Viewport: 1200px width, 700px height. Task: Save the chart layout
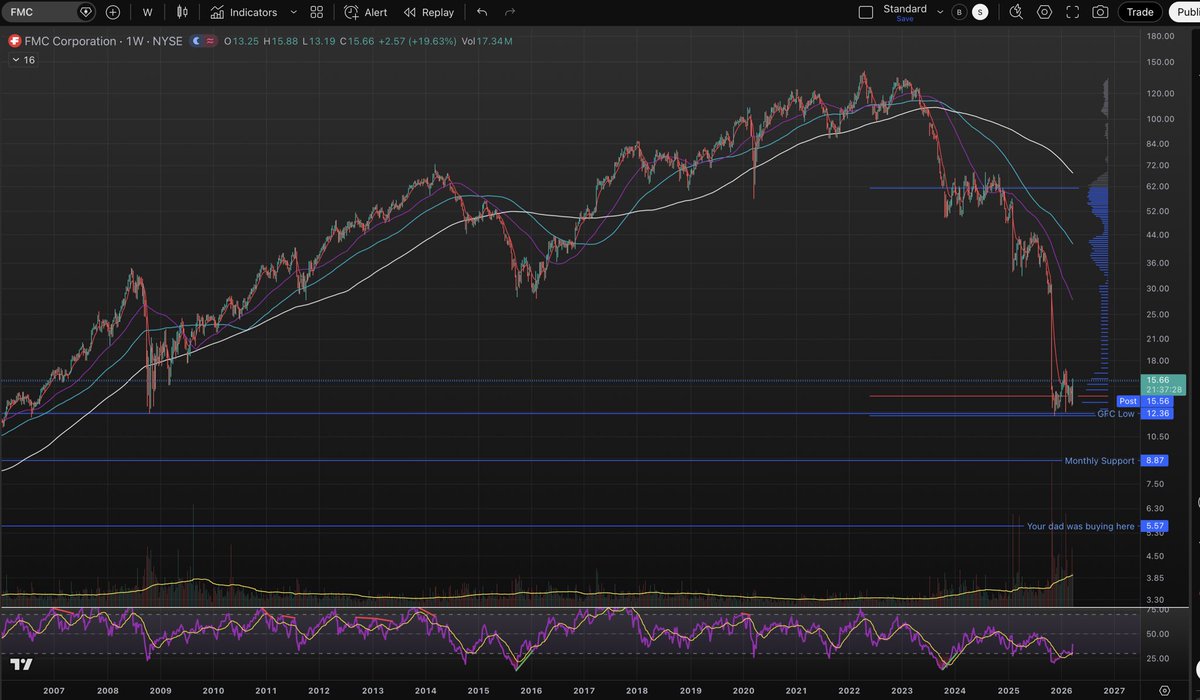(905, 19)
